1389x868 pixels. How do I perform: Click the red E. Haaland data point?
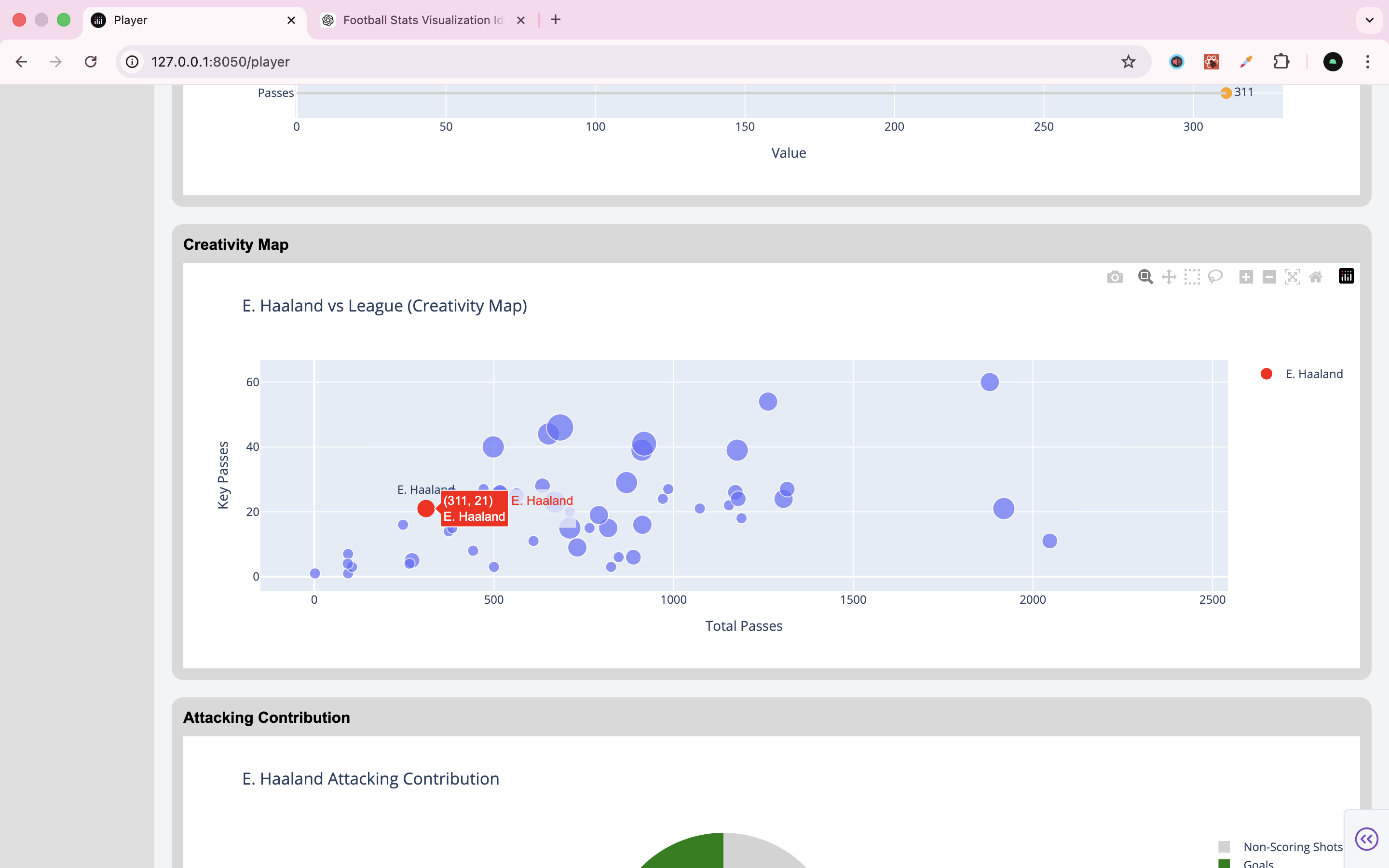(x=425, y=508)
